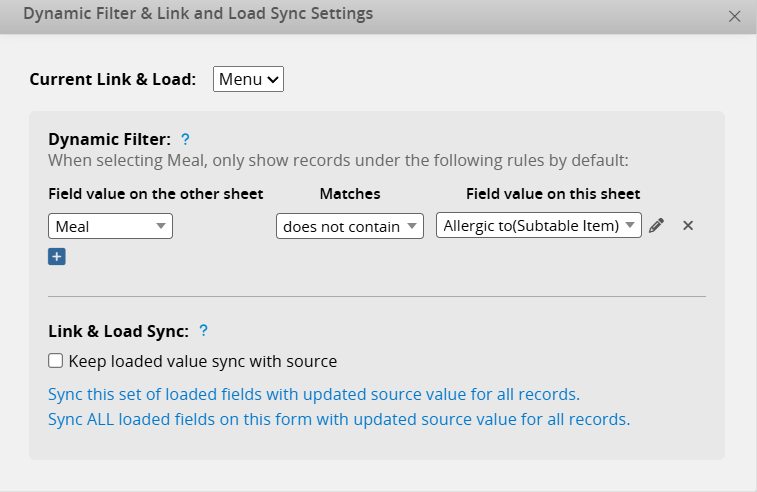Open the 'does not contain' operator dropdown
Viewport: 757px width, 492px height.
click(x=350, y=226)
